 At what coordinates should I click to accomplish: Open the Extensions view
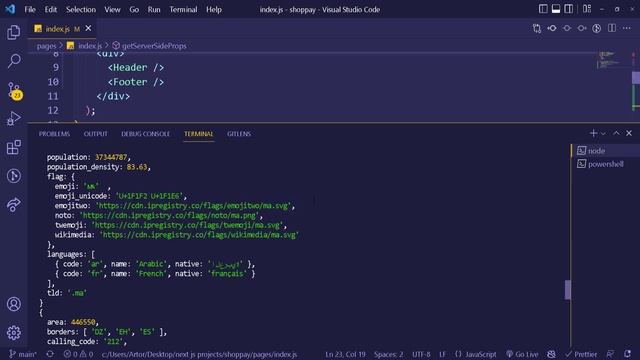(13, 147)
